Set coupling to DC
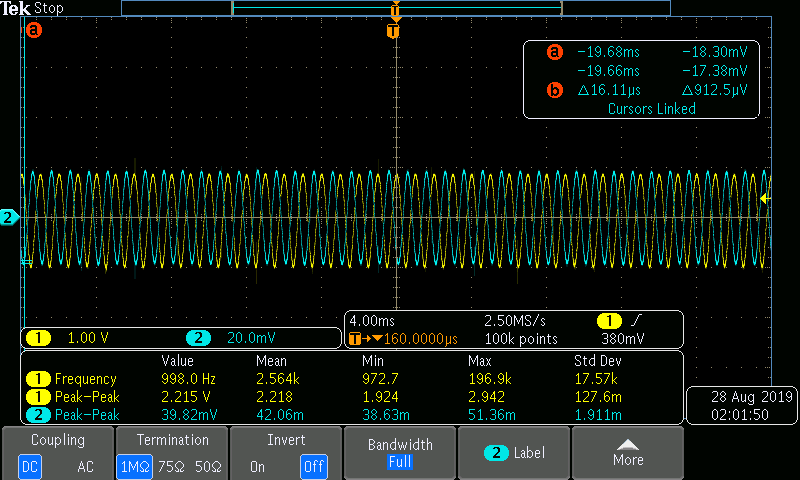Viewport: 800px width, 480px height. [x=30, y=466]
